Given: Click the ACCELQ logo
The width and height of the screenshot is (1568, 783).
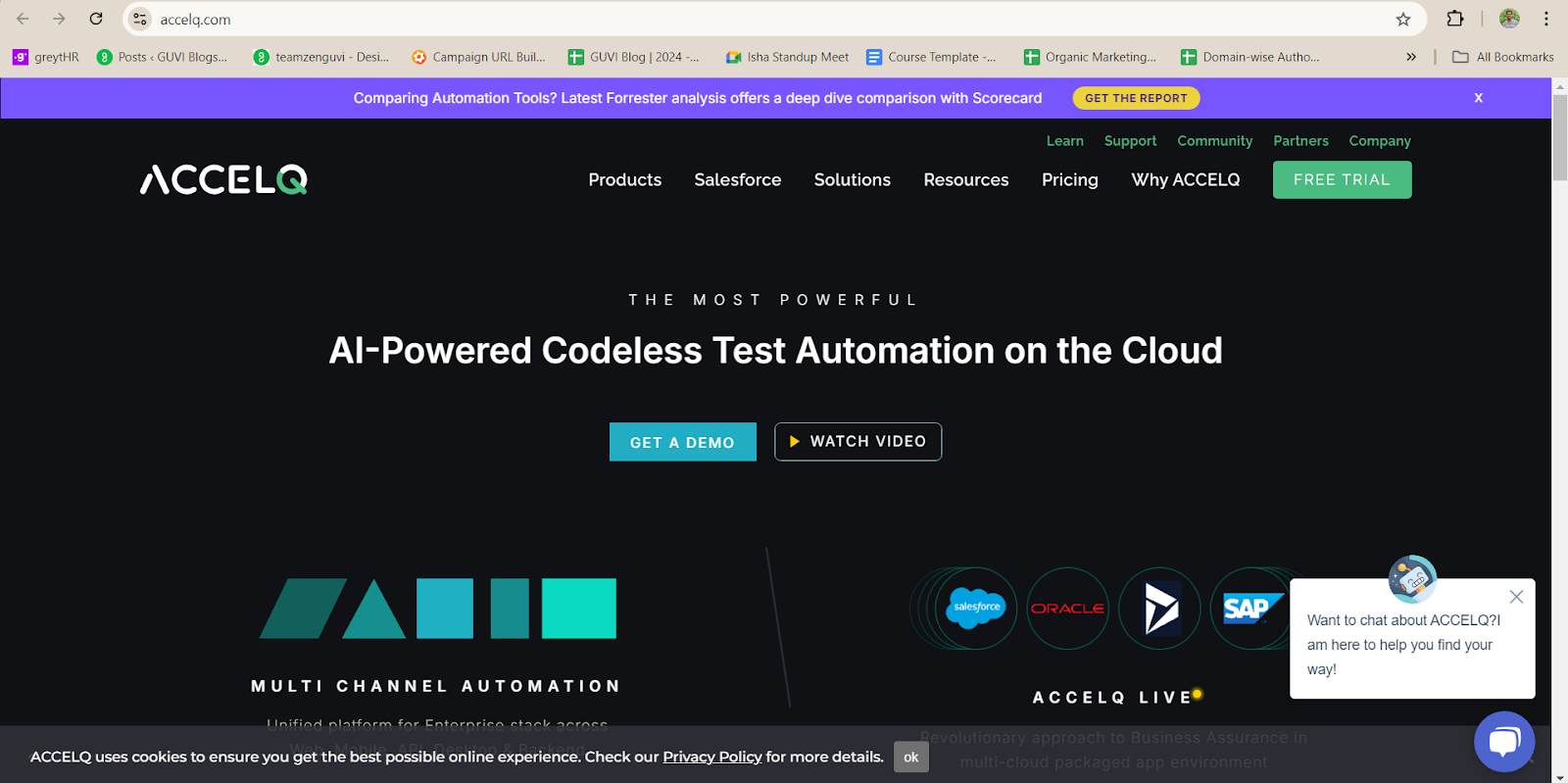Looking at the screenshot, I should [224, 179].
